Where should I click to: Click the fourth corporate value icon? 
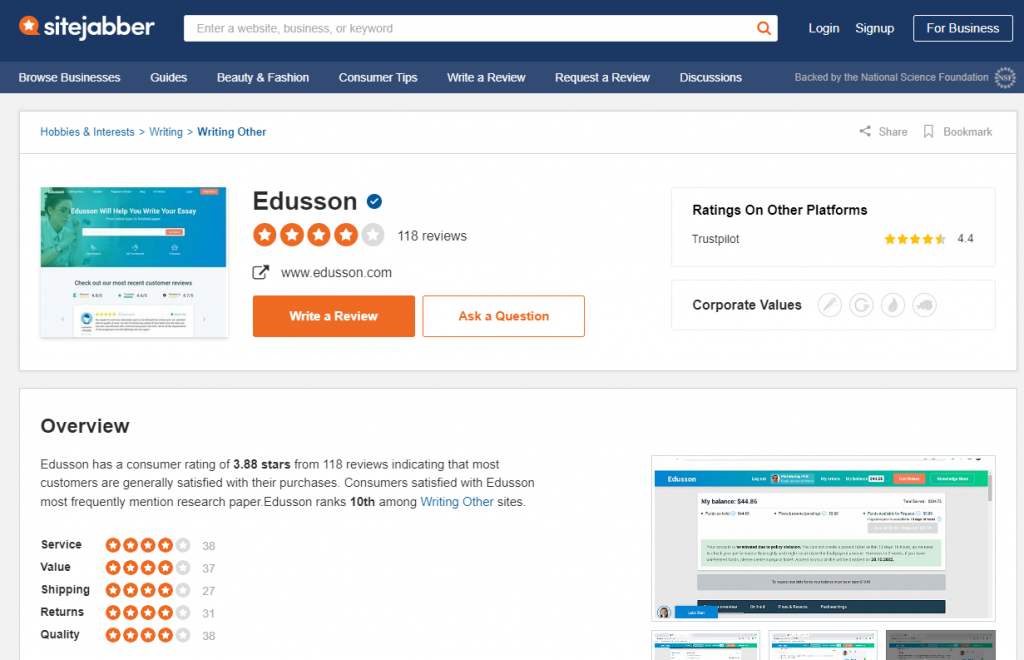[925, 305]
